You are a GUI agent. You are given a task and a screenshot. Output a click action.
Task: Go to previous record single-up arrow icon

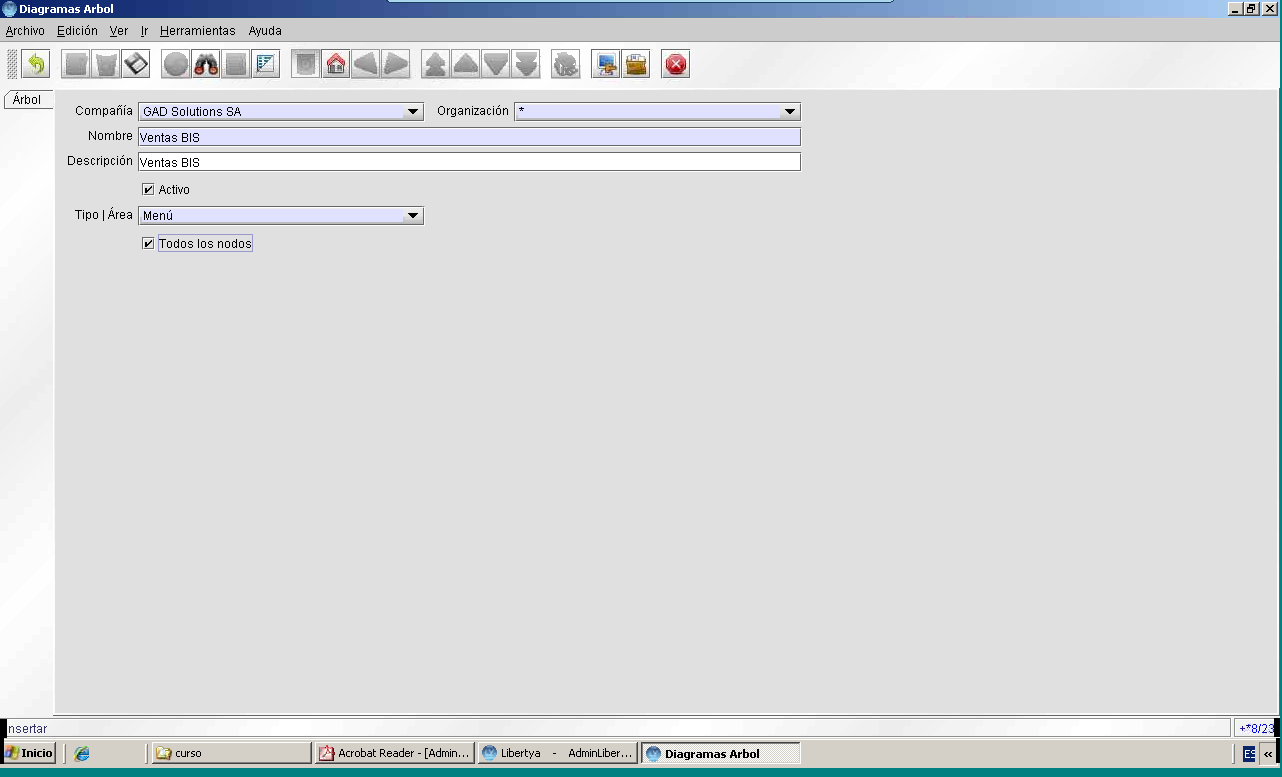click(x=466, y=65)
